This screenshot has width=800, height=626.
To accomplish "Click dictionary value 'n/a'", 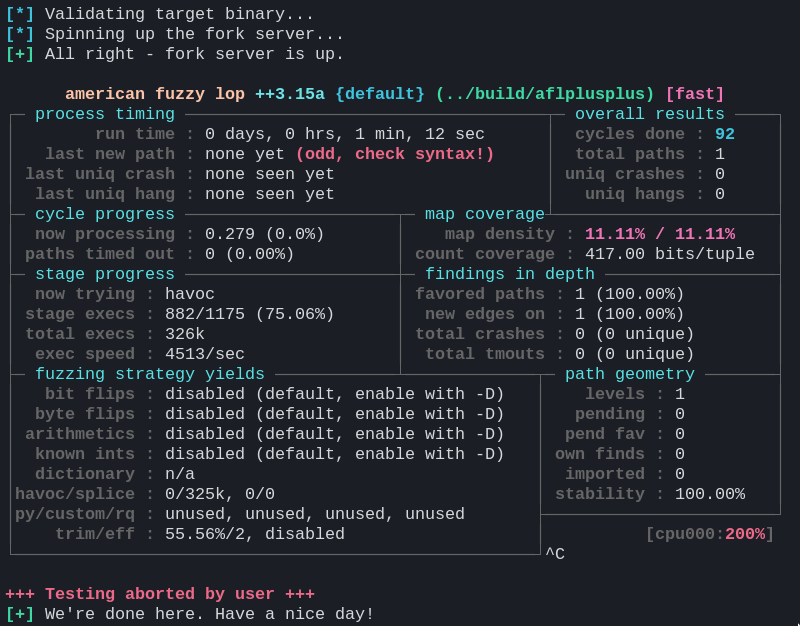I will coord(180,473).
